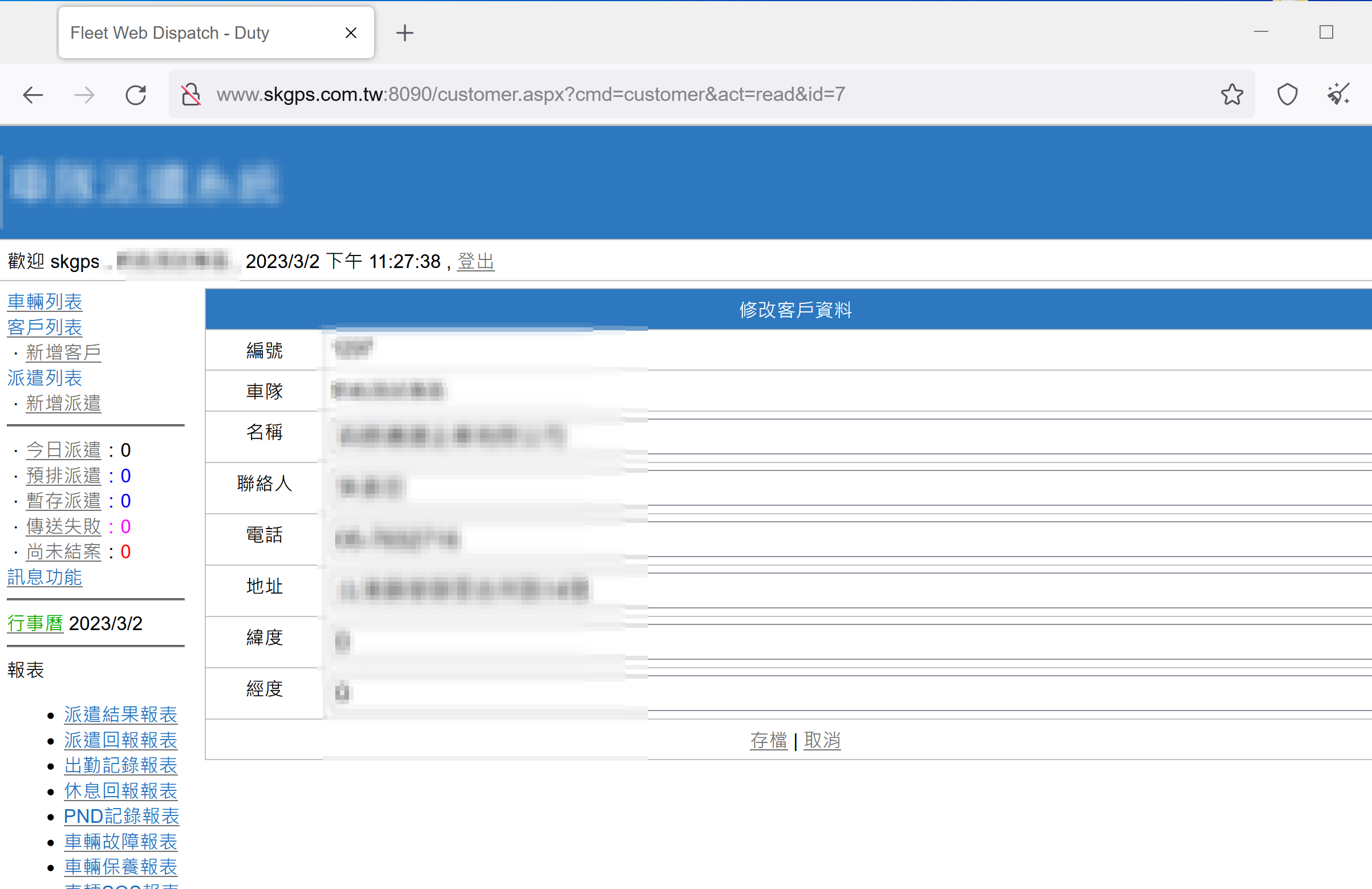Log out via the 登出 link
The height and width of the screenshot is (889, 1372).
[x=476, y=262]
